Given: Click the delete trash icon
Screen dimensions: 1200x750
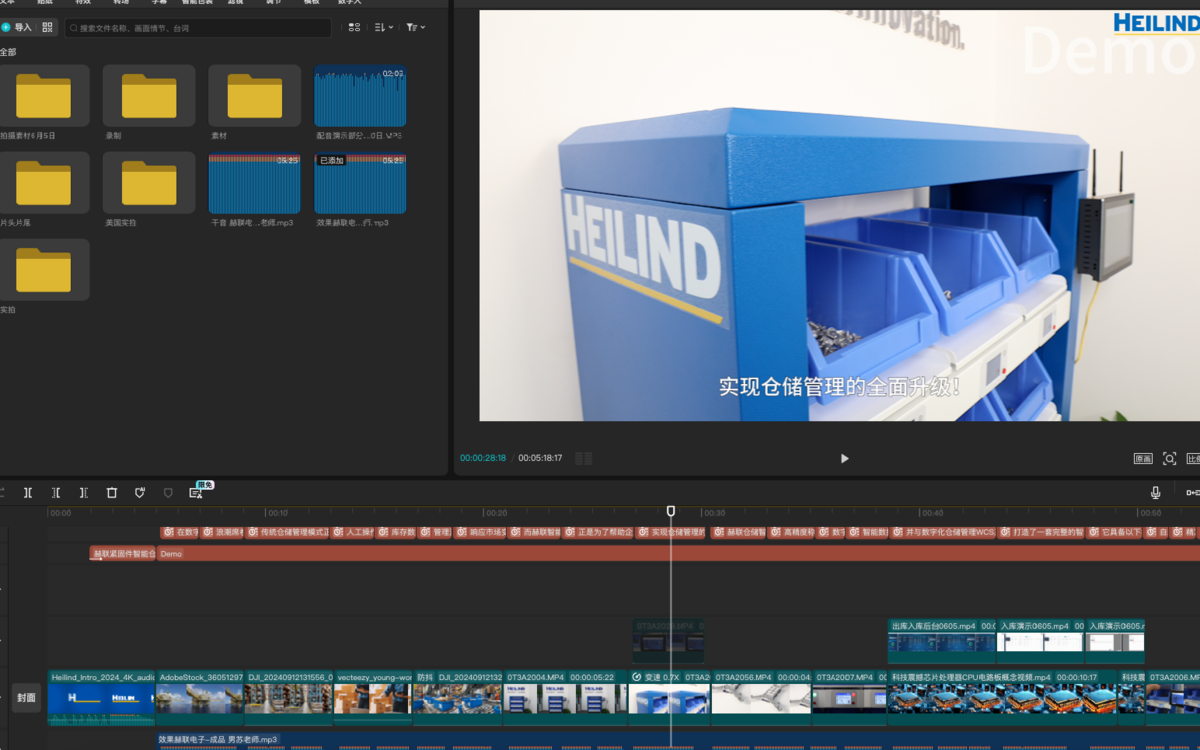Looking at the screenshot, I should tap(112, 493).
